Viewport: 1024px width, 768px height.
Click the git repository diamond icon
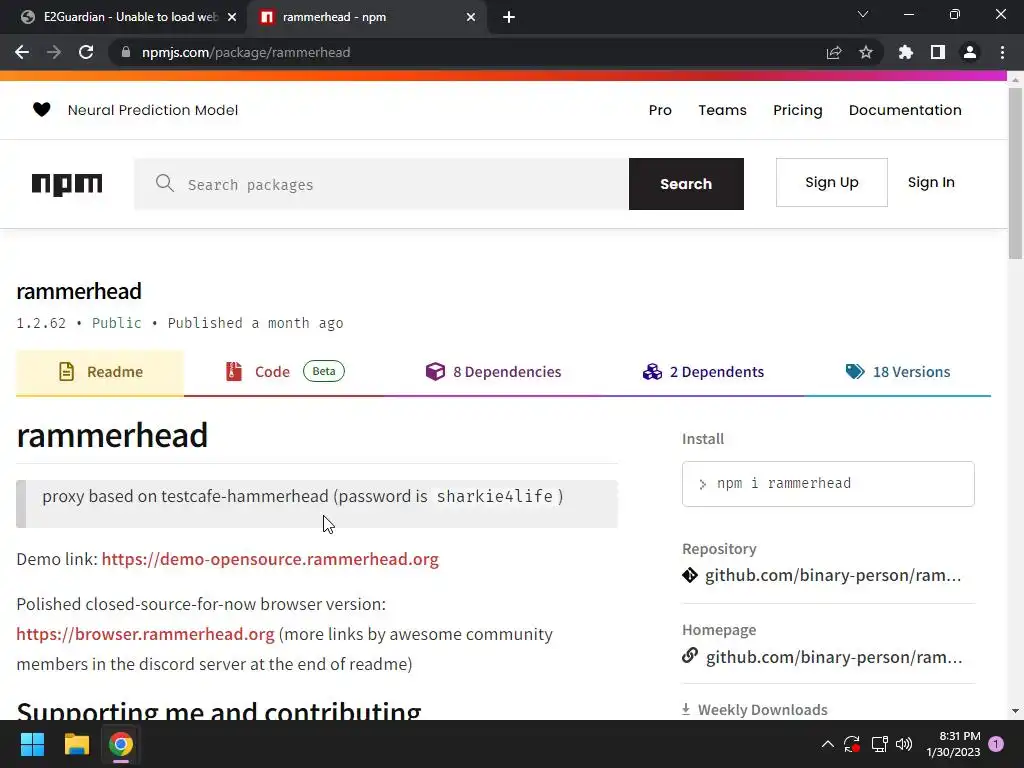pyautogui.click(x=690, y=575)
